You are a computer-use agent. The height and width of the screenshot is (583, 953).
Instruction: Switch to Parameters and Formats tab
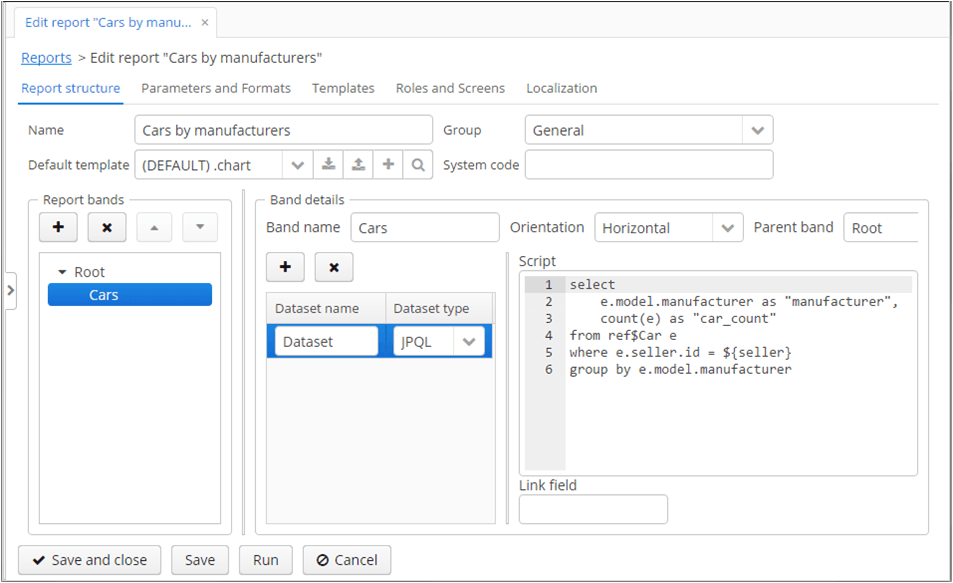[x=216, y=88]
